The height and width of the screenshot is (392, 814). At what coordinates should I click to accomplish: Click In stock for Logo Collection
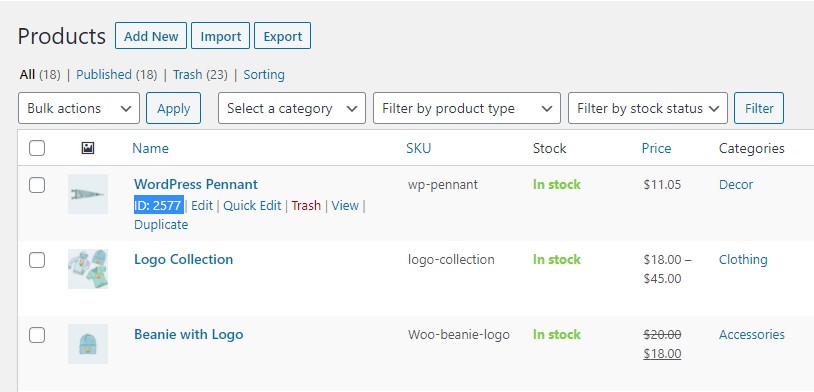[557, 260]
